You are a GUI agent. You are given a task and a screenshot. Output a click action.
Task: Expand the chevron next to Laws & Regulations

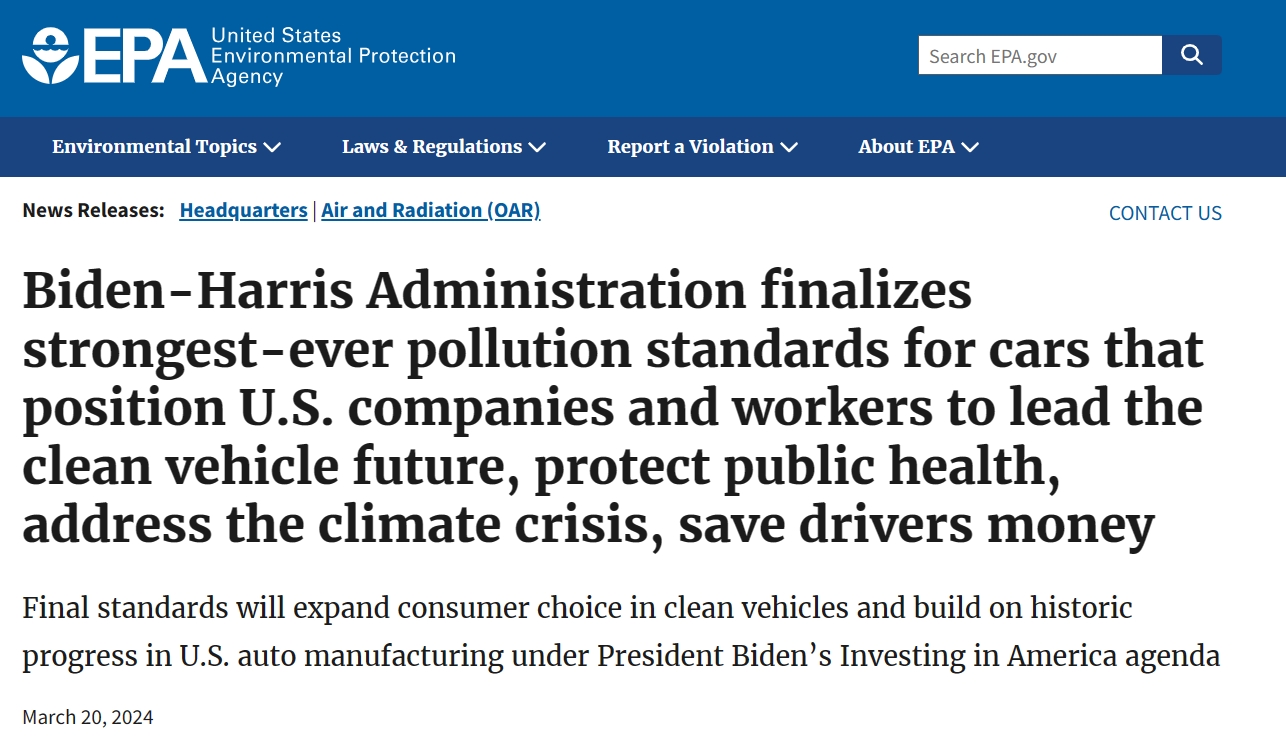point(537,148)
